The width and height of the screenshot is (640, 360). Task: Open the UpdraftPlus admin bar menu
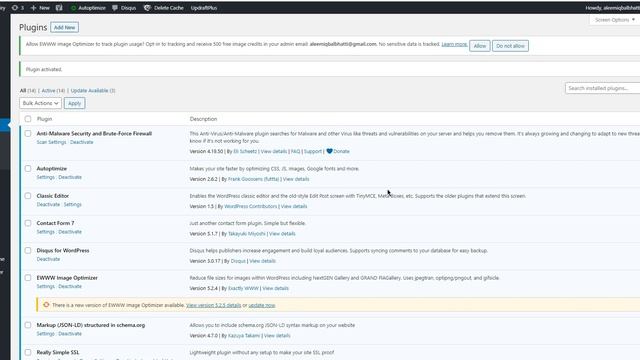(204, 8)
